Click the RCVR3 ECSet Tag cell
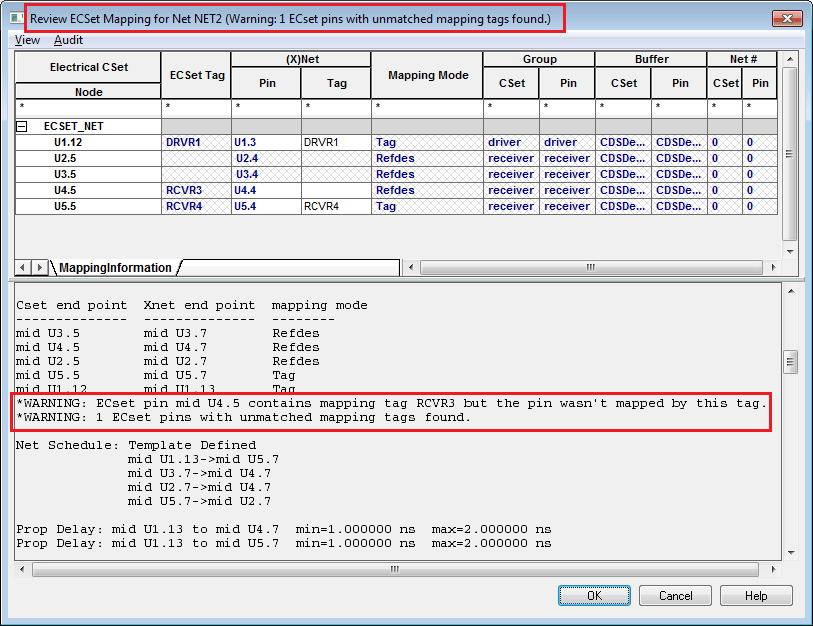Screen dimensions: 813x626 coord(197,190)
